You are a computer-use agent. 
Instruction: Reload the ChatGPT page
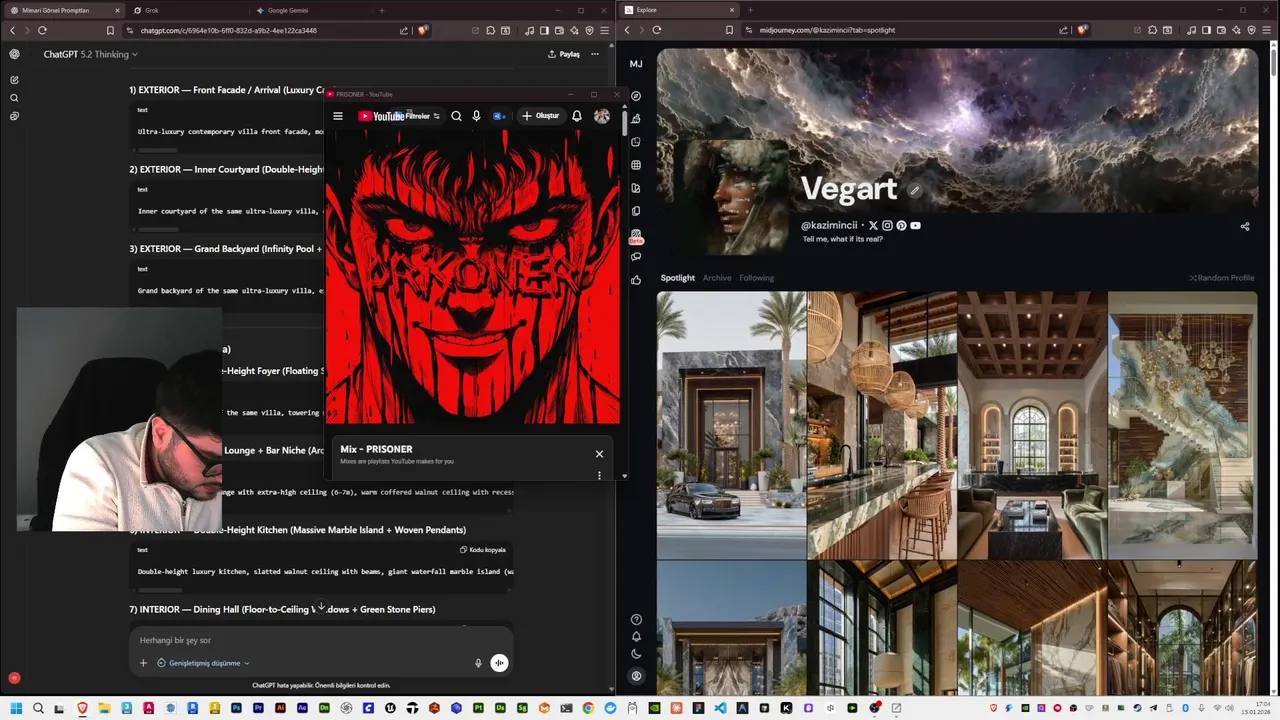42,30
